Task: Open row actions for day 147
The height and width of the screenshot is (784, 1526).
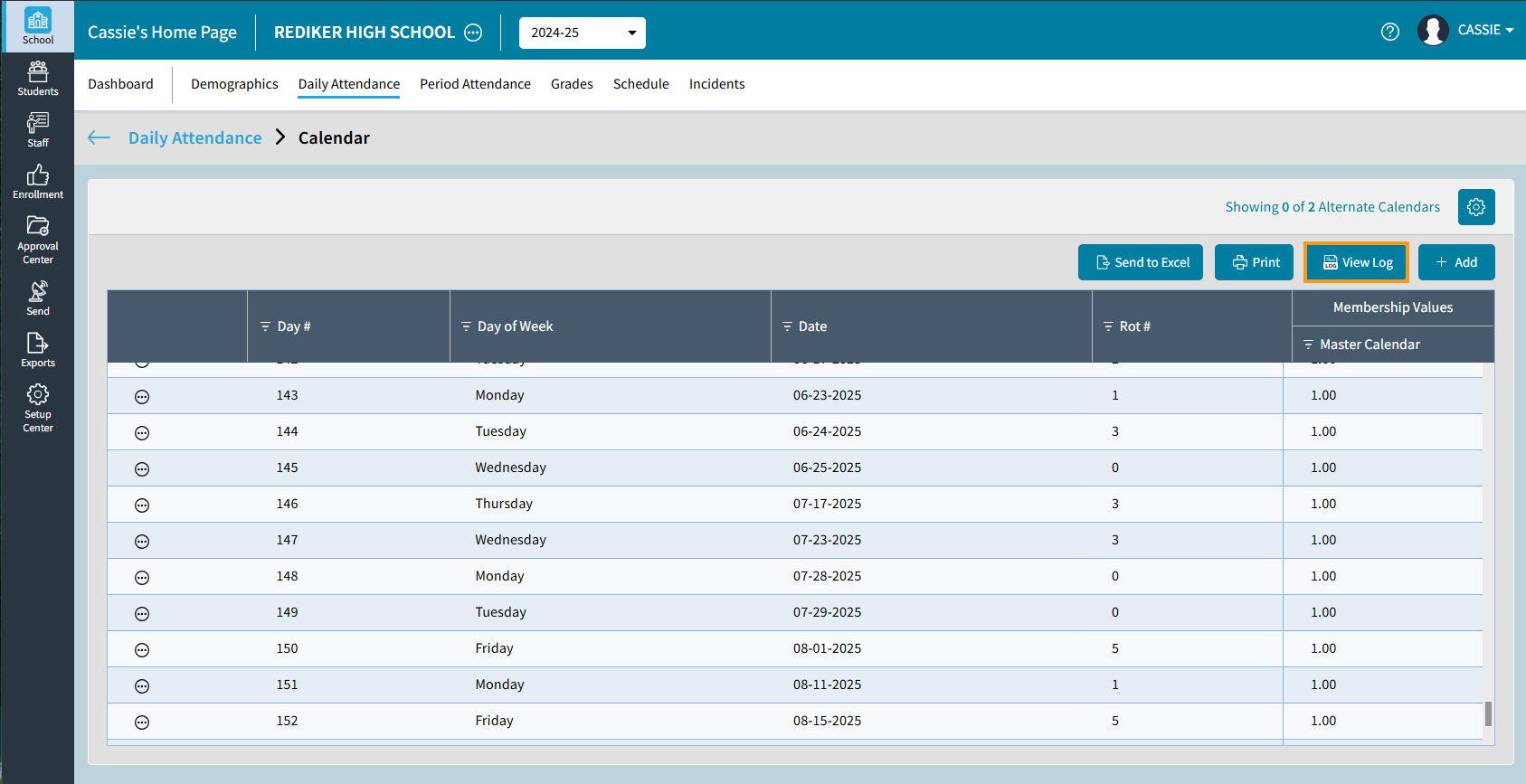Action: tap(142, 542)
